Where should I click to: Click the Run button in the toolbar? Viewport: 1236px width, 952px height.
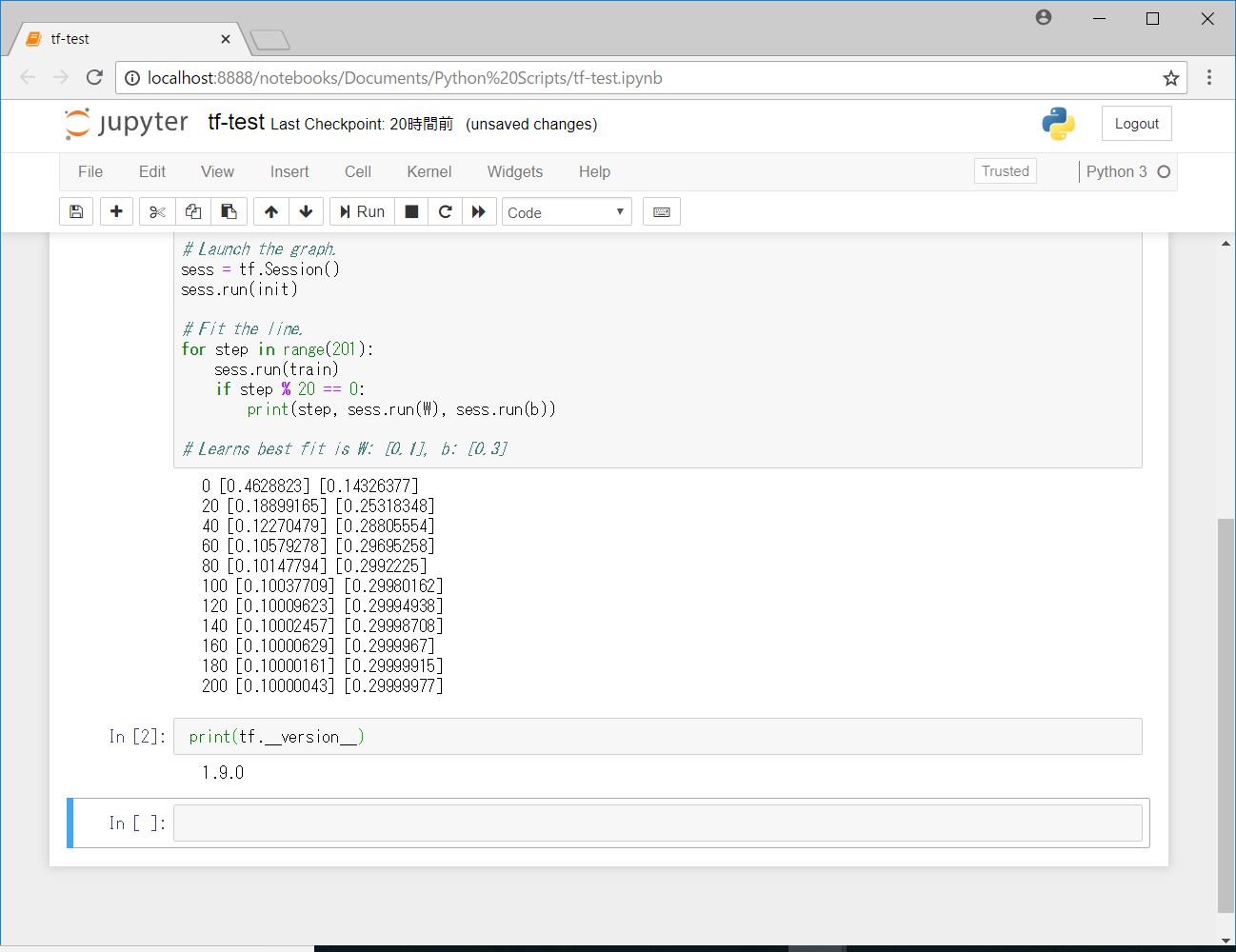[361, 211]
